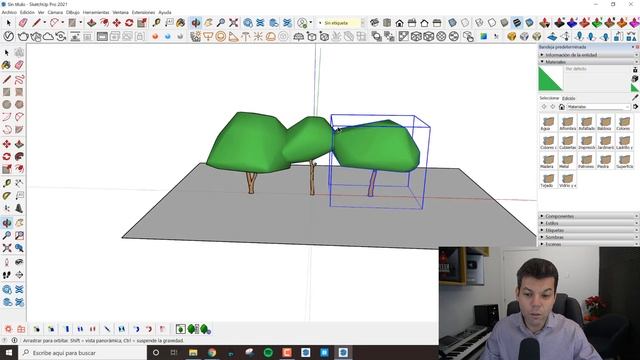This screenshot has height=360, width=640.
Task: Toggle Shaded With Textures style icon
Action: point(517,23)
